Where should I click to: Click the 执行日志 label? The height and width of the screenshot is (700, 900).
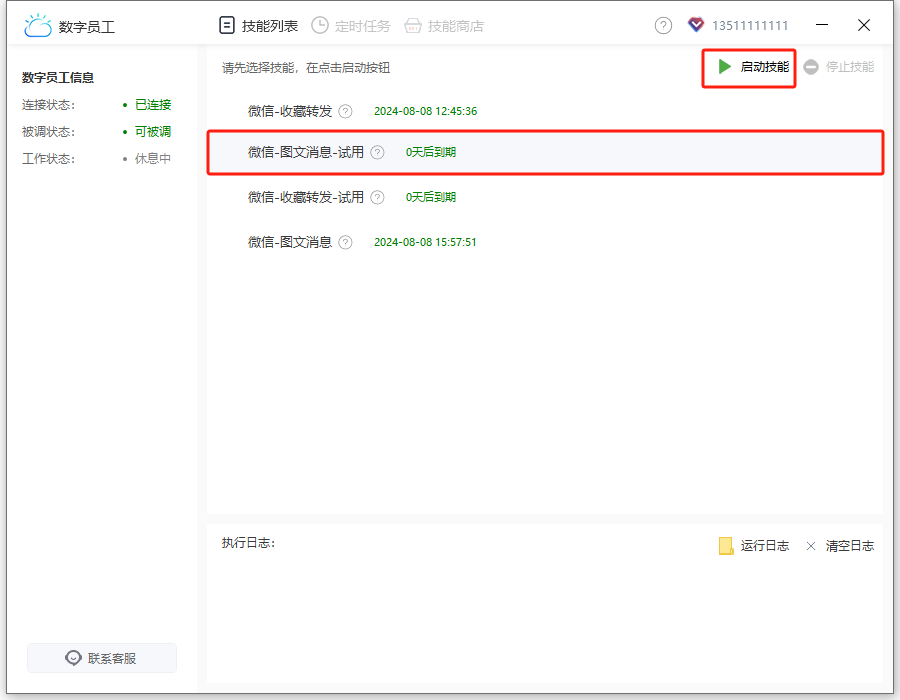pyautogui.click(x=249, y=543)
